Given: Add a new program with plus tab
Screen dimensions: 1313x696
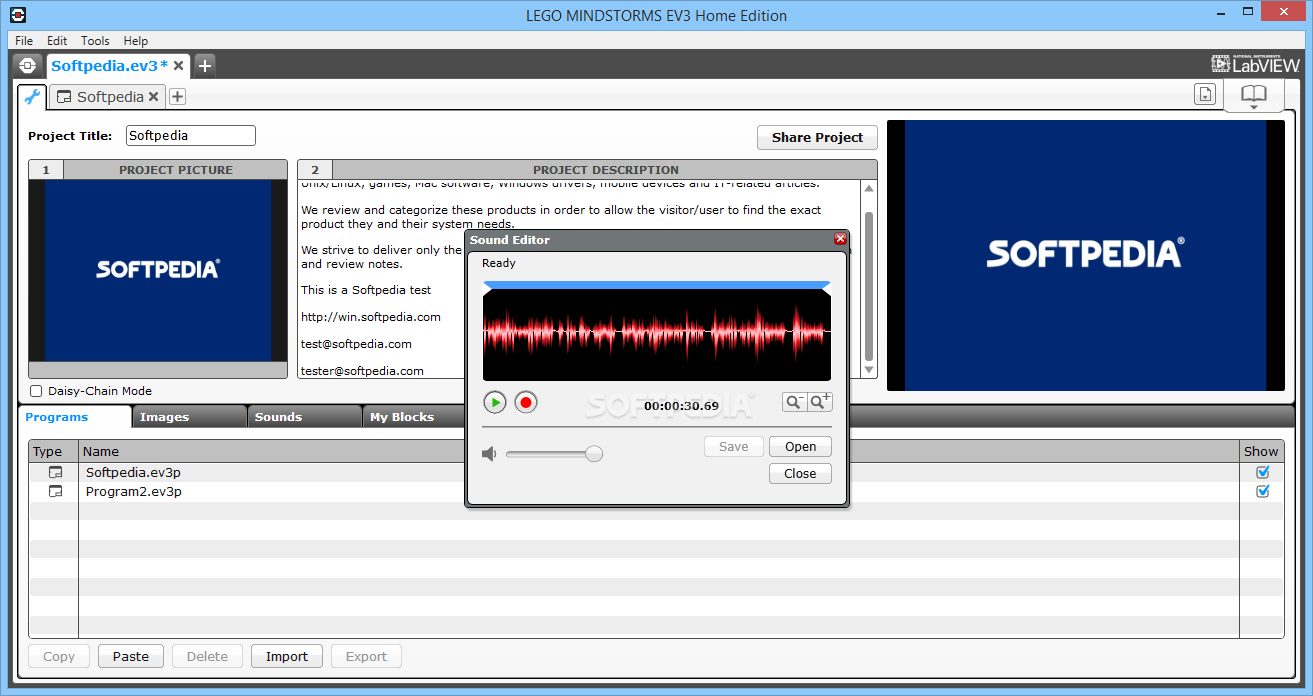Looking at the screenshot, I should click(x=177, y=97).
